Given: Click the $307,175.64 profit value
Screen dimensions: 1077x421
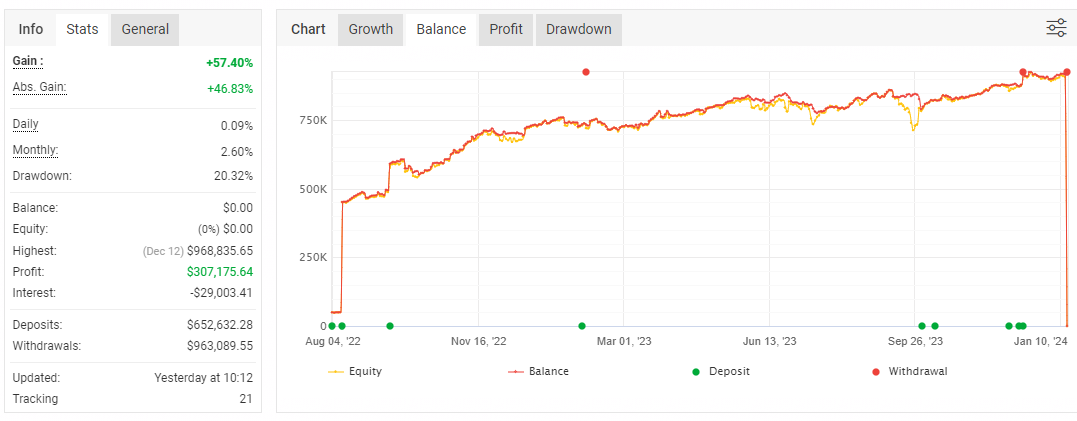Looking at the screenshot, I should point(220,272).
